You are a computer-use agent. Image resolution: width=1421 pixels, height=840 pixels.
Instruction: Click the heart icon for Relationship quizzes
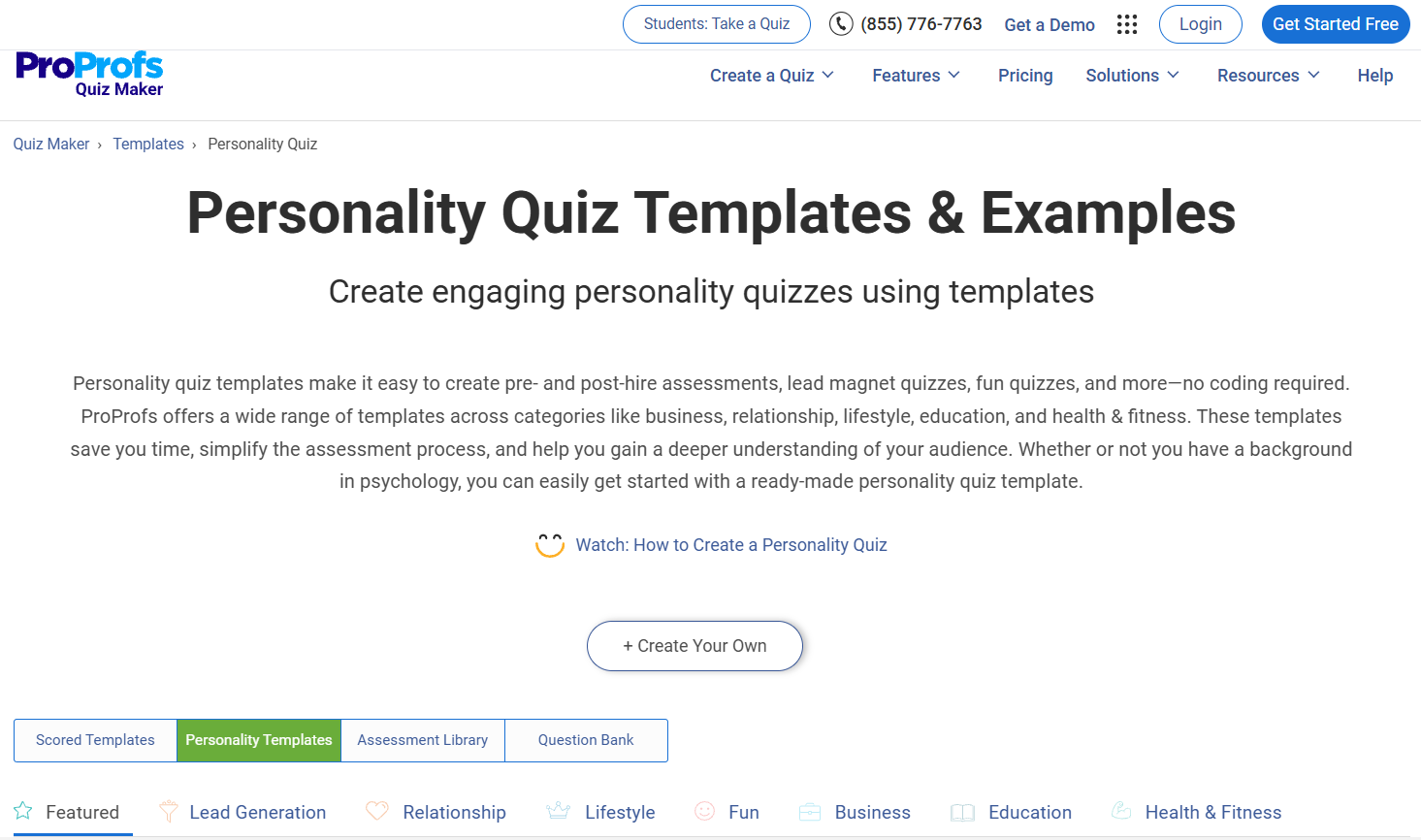coord(378,811)
